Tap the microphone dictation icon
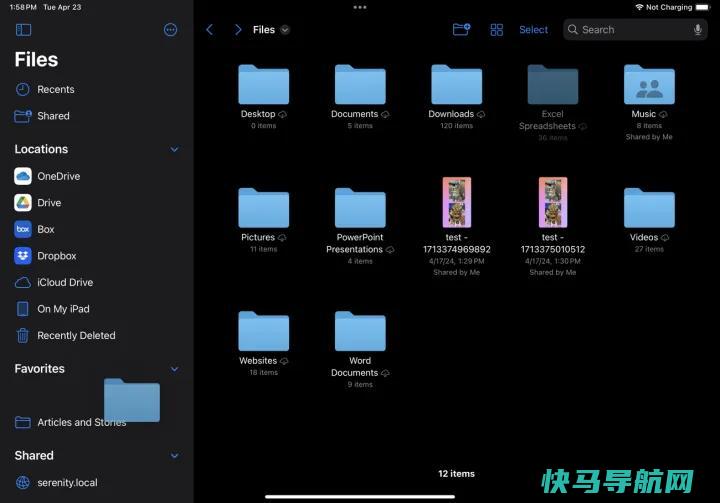The height and width of the screenshot is (503, 720). point(698,30)
